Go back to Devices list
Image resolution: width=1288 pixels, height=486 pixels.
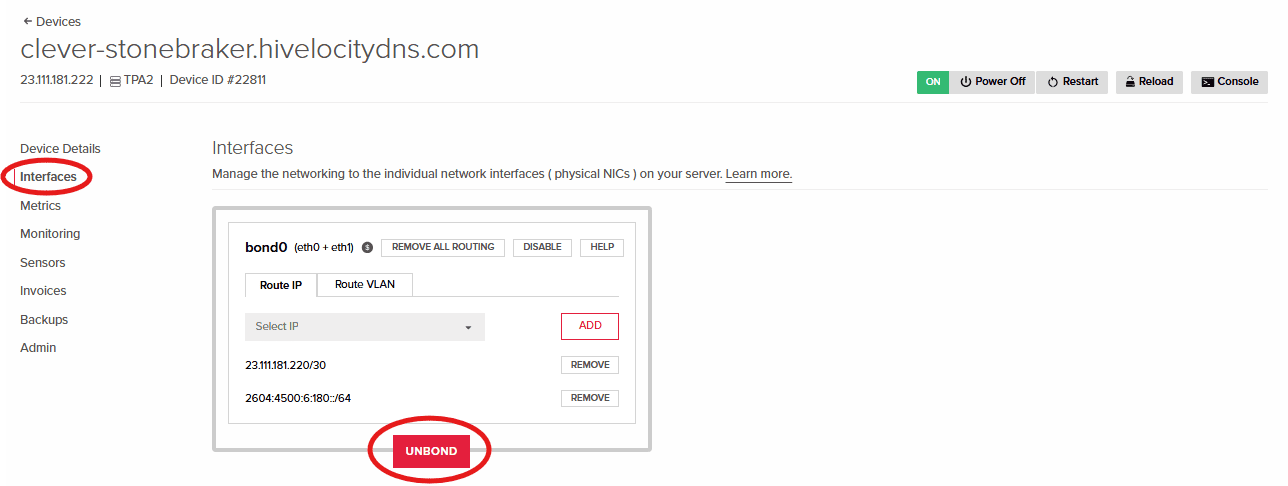coord(51,21)
